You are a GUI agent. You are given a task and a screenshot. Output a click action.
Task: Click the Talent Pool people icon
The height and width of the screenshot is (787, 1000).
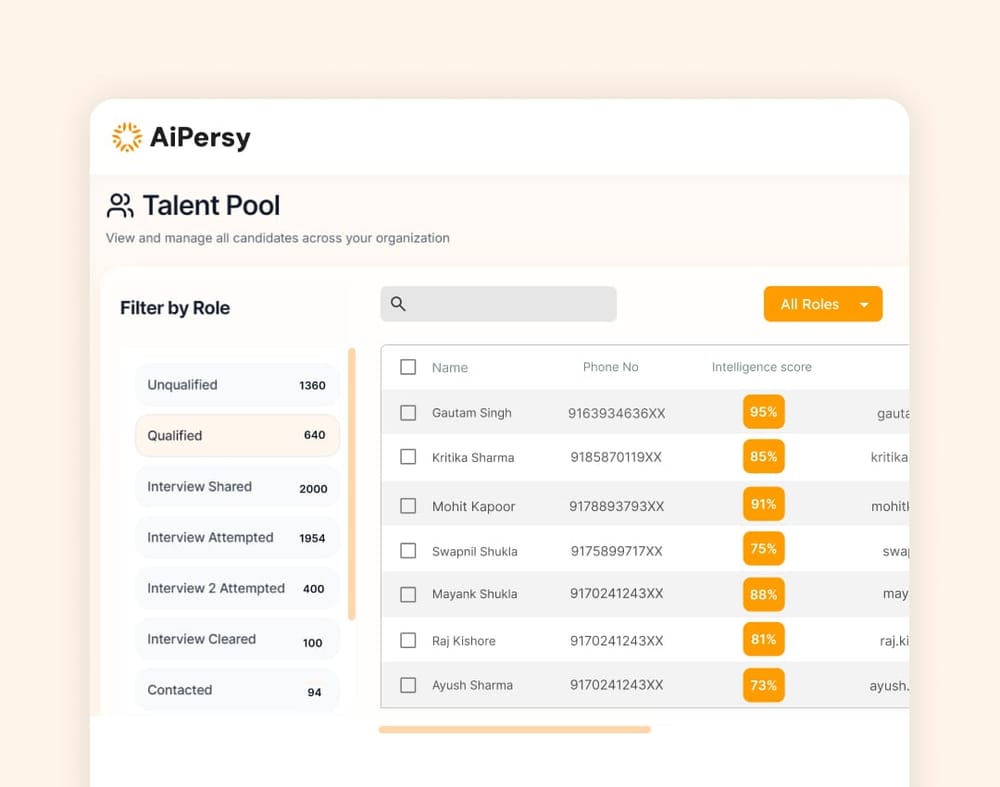tap(120, 206)
